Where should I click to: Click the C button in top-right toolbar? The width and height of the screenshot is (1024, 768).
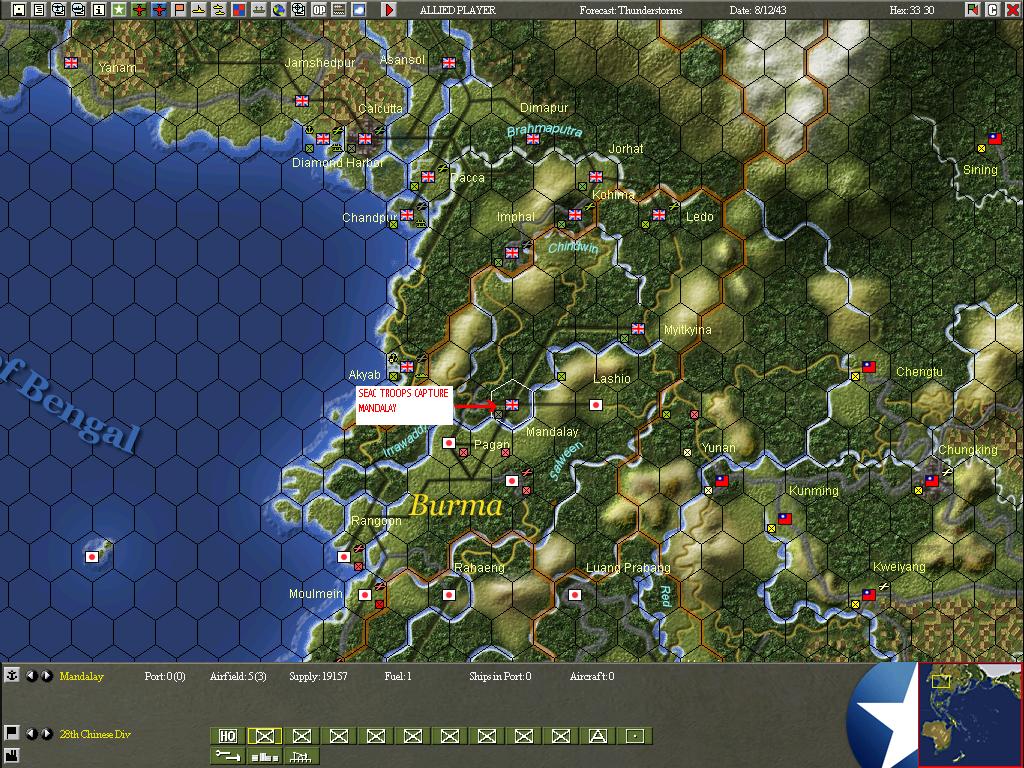click(x=993, y=9)
